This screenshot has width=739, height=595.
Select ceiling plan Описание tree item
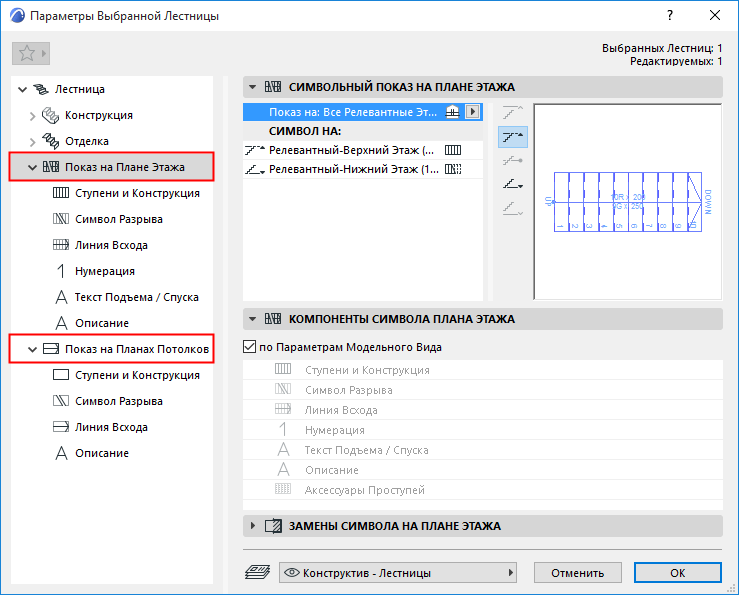102,453
